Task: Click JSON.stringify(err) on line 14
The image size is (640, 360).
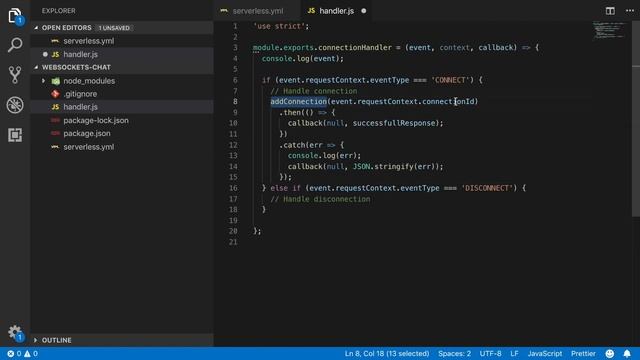Action: pyautogui.click(x=396, y=167)
